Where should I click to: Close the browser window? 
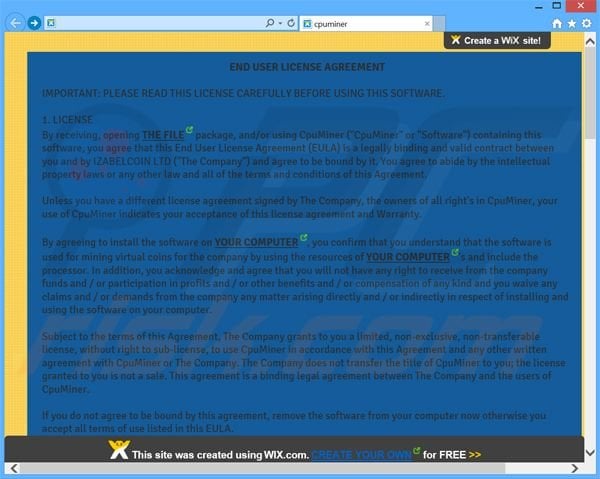580,6
